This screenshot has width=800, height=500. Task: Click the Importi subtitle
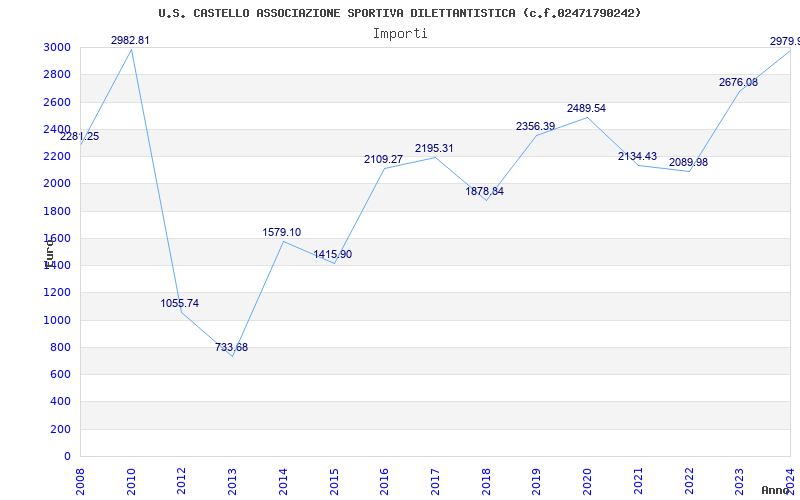click(x=400, y=34)
